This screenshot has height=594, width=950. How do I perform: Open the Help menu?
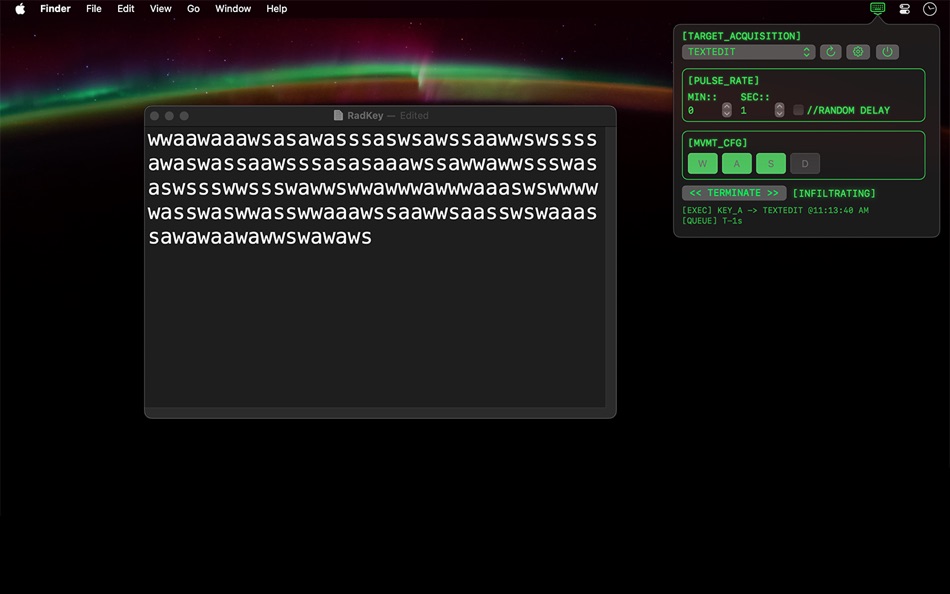pyautogui.click(x=276, y=8)
